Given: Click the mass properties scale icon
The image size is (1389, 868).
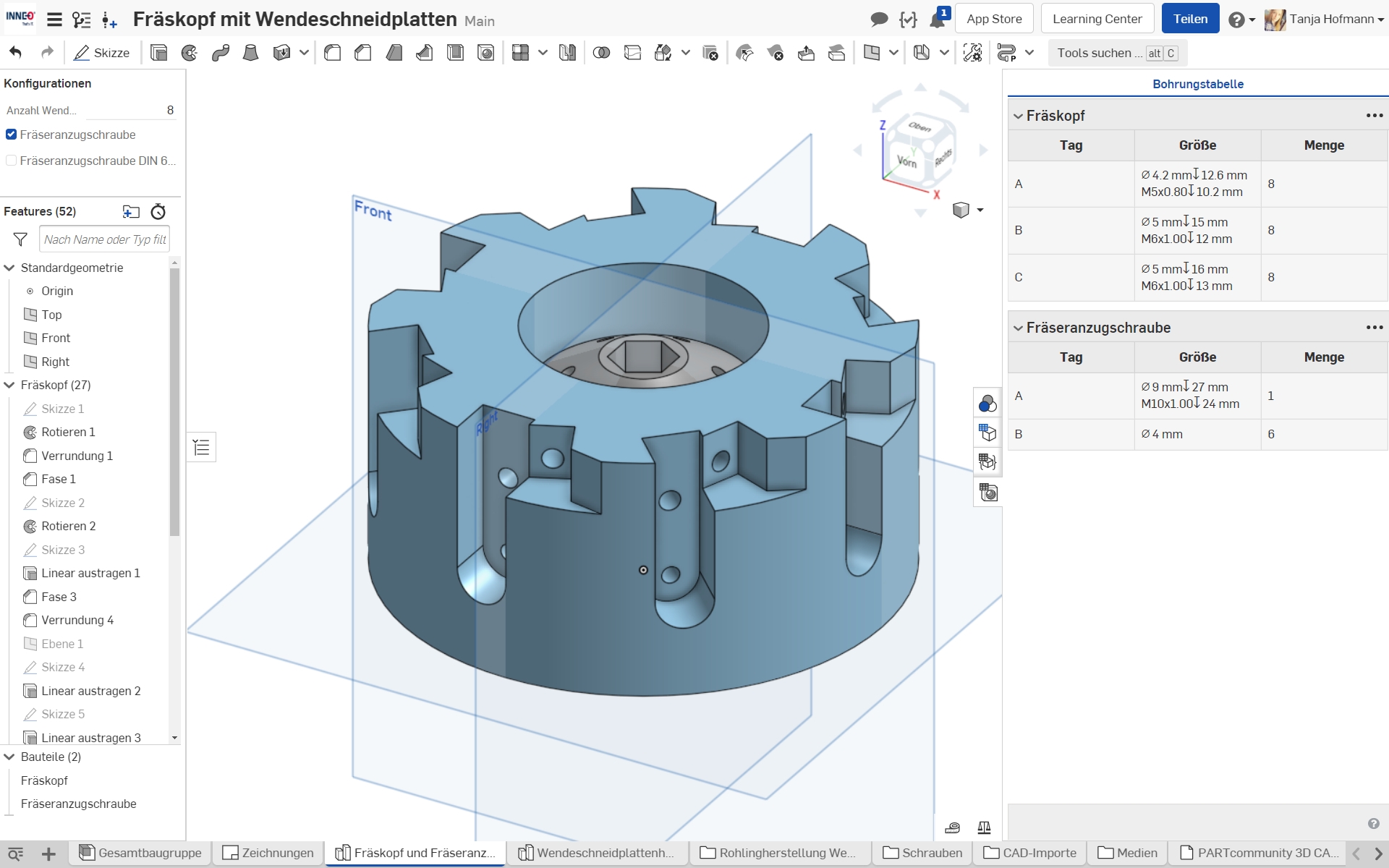Looking at the screenshot, I should [984, 827].
